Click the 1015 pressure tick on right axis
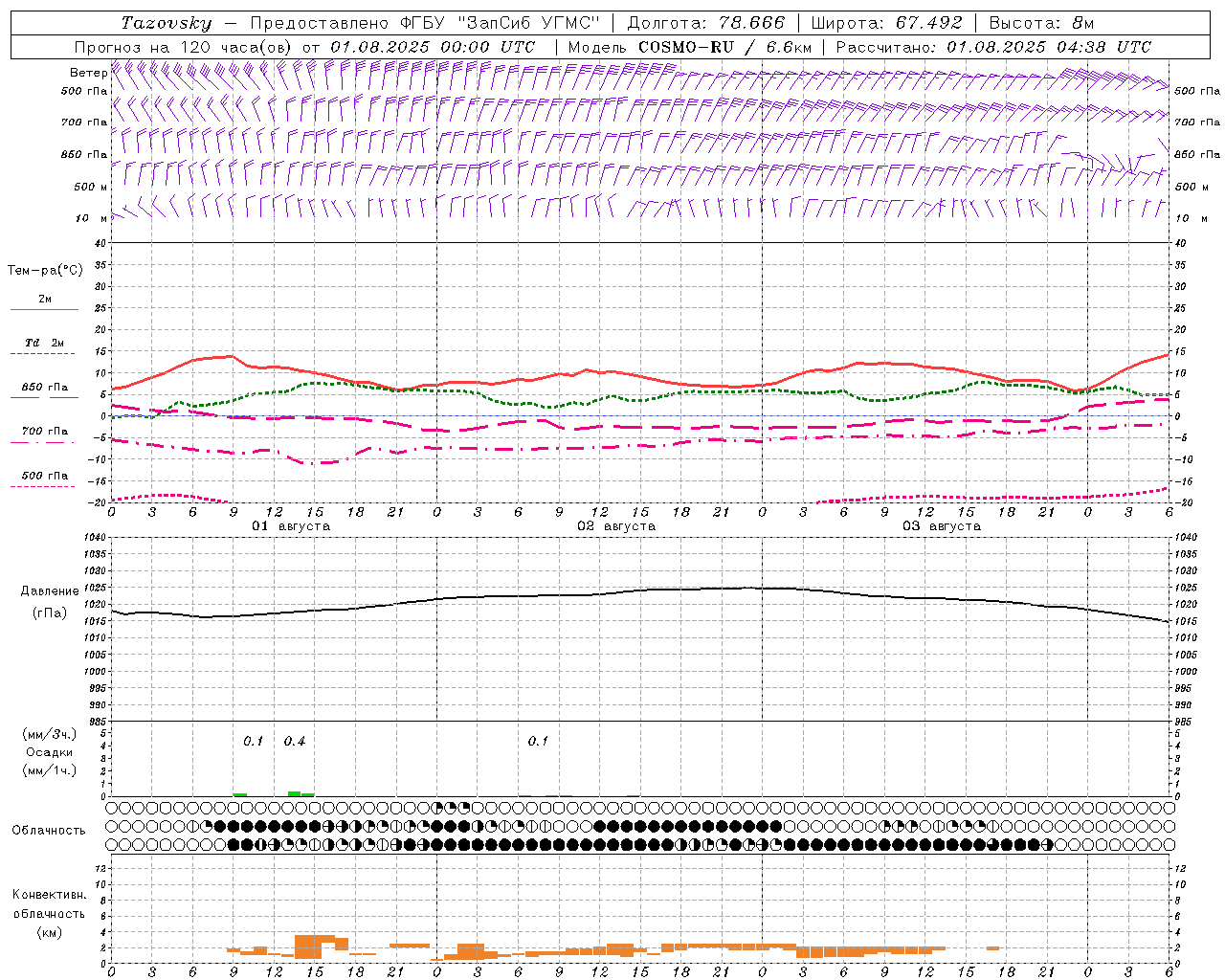This screenshot has width=1225, height=980. point(1185,622)
